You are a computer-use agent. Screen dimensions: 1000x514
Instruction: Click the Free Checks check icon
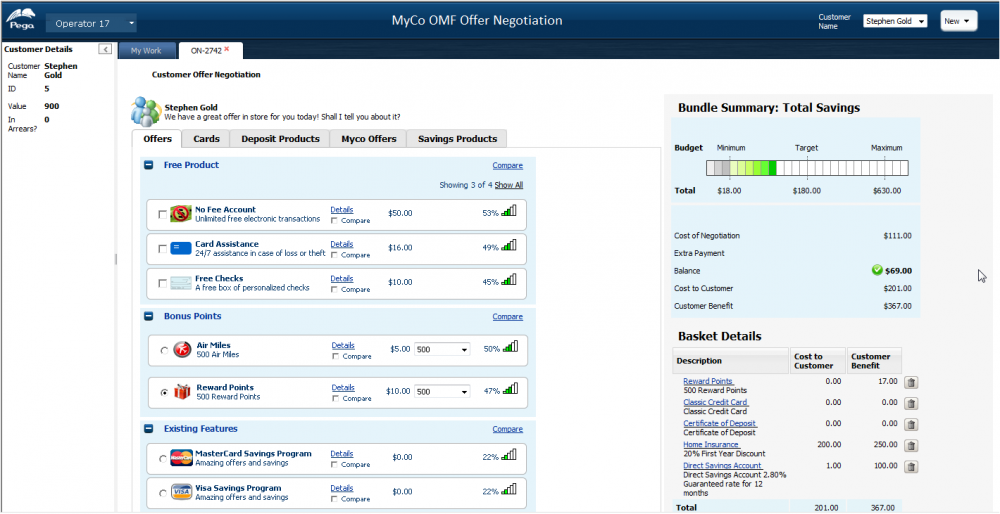(x=181, y=283)
